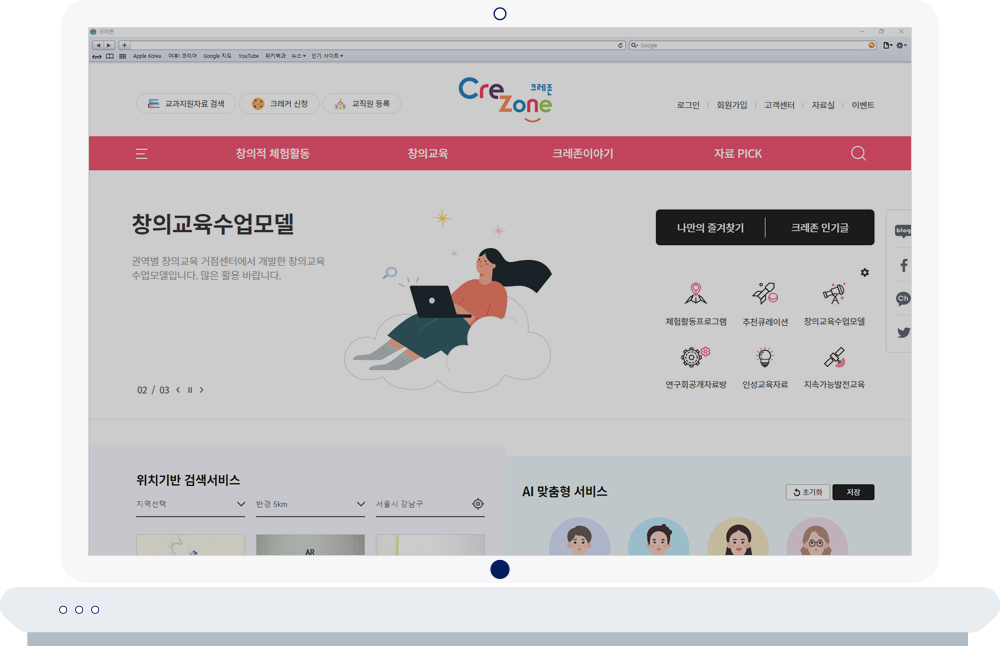Click the 서울시 강남구 location input field
The image size is (1000, 646).
(420, 504)
